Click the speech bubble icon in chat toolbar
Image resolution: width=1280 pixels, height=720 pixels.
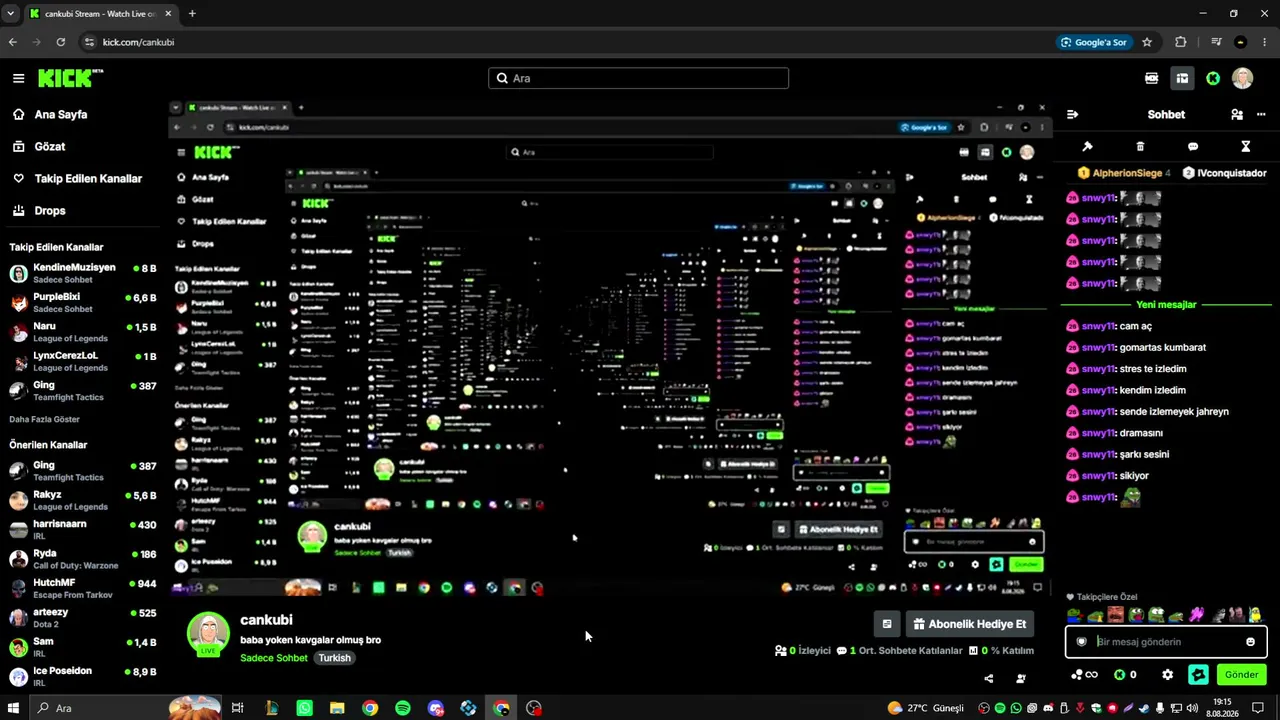[1193, 147]
